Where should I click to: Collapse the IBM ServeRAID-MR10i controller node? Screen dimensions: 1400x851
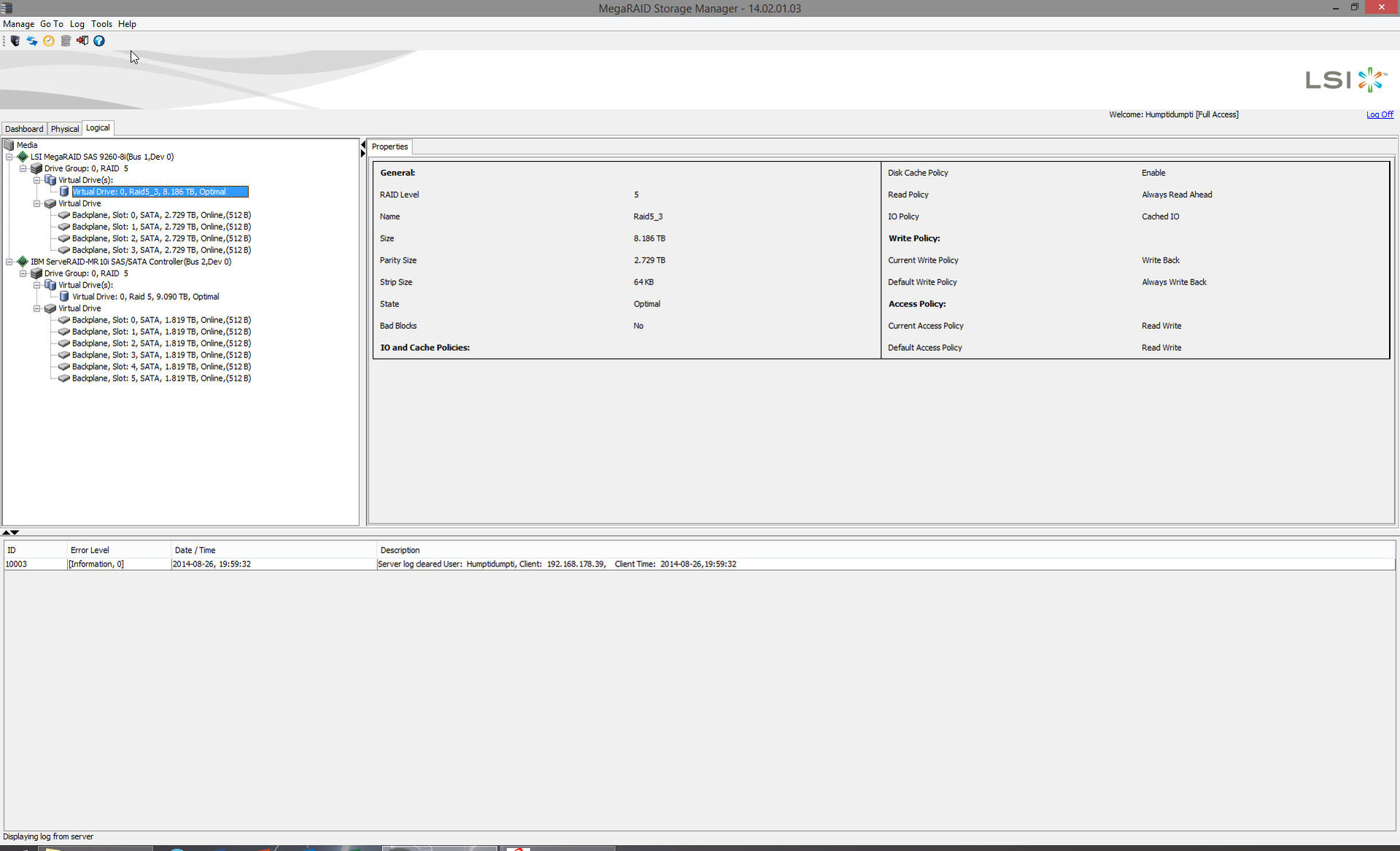[9, 262]
